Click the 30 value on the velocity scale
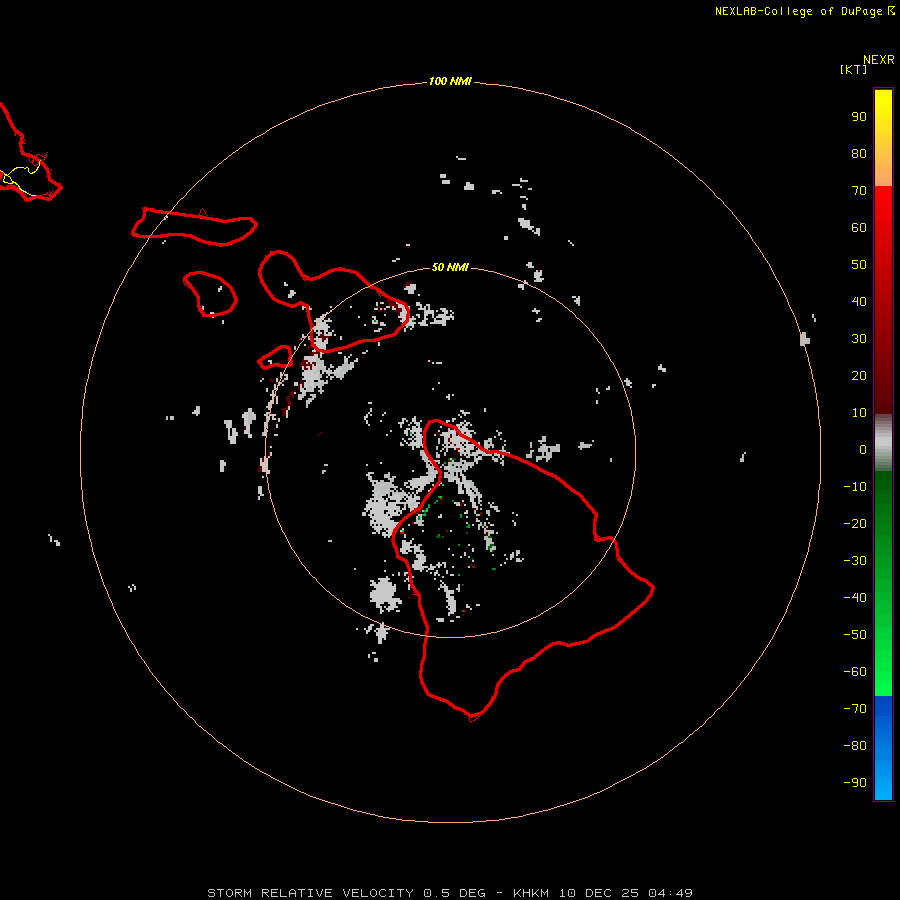This screenshot has width=900, height=900. tap(859, 339)
